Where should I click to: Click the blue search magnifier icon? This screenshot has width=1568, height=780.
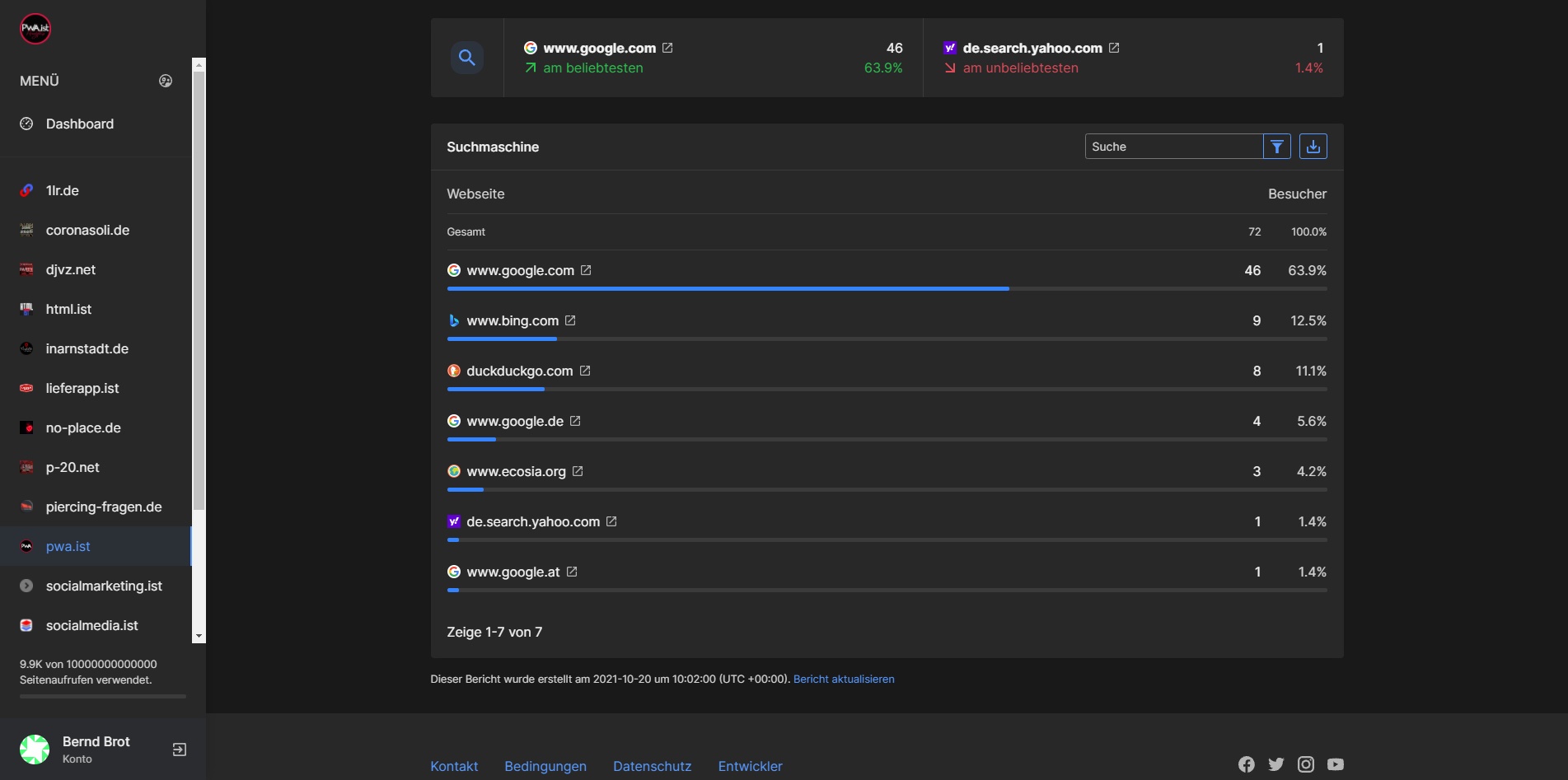click(x=466, y=58)
